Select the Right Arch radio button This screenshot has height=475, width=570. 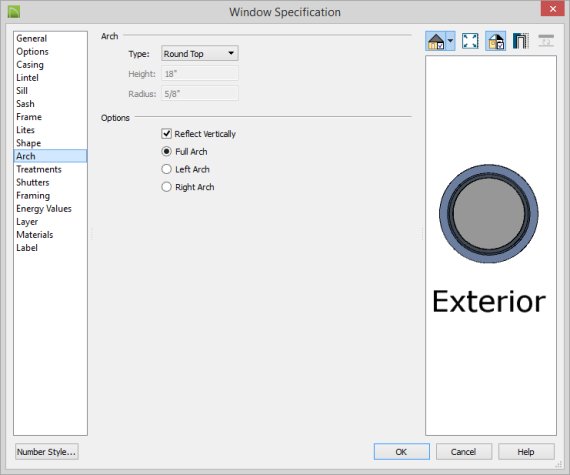click(166, 187)
